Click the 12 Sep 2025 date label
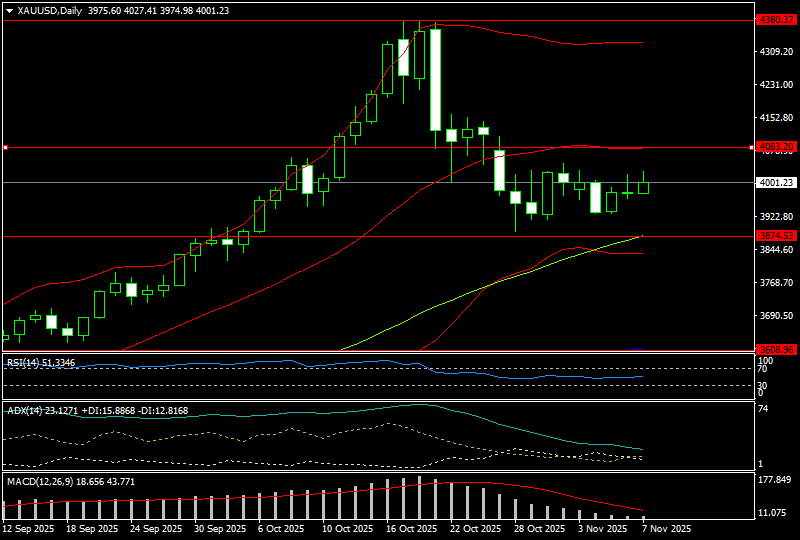The height and width of the screenshot is (540, 800). pyautogui.click(x=30, y=528)
